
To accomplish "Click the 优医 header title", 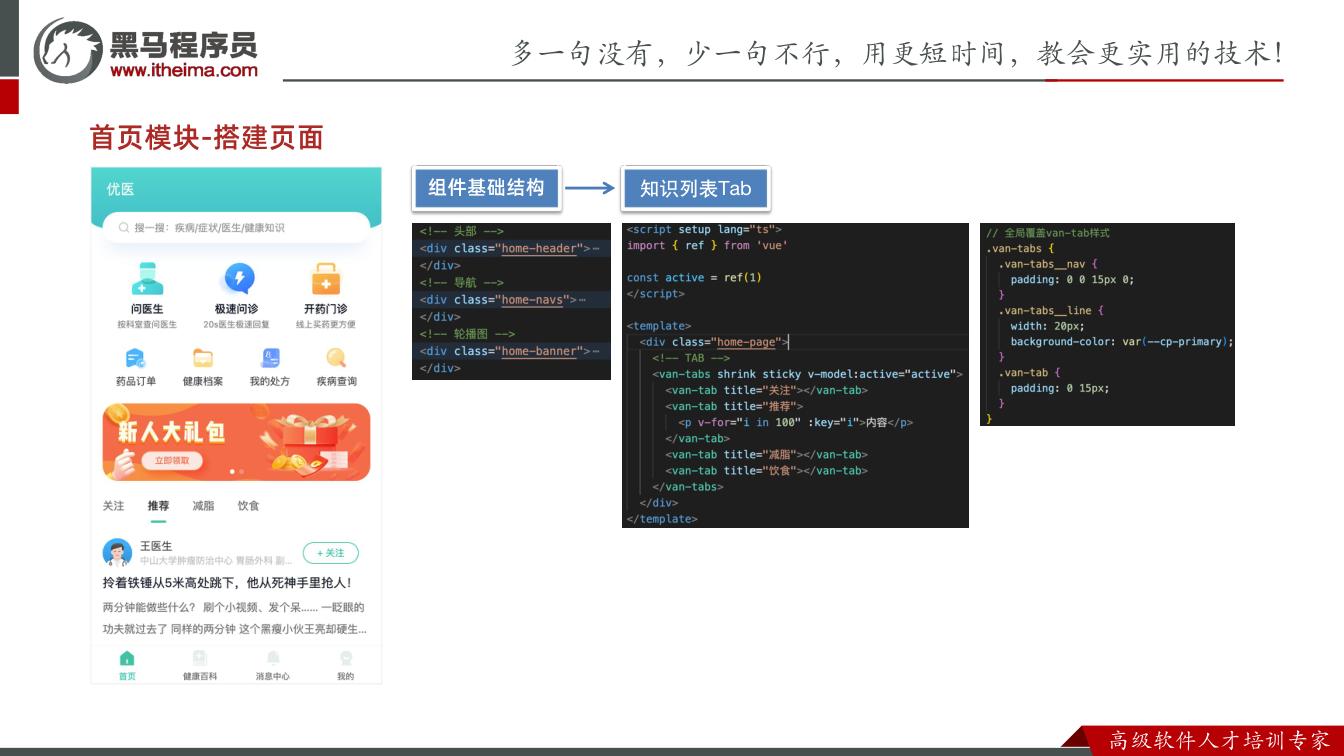I will coord(120,189).
